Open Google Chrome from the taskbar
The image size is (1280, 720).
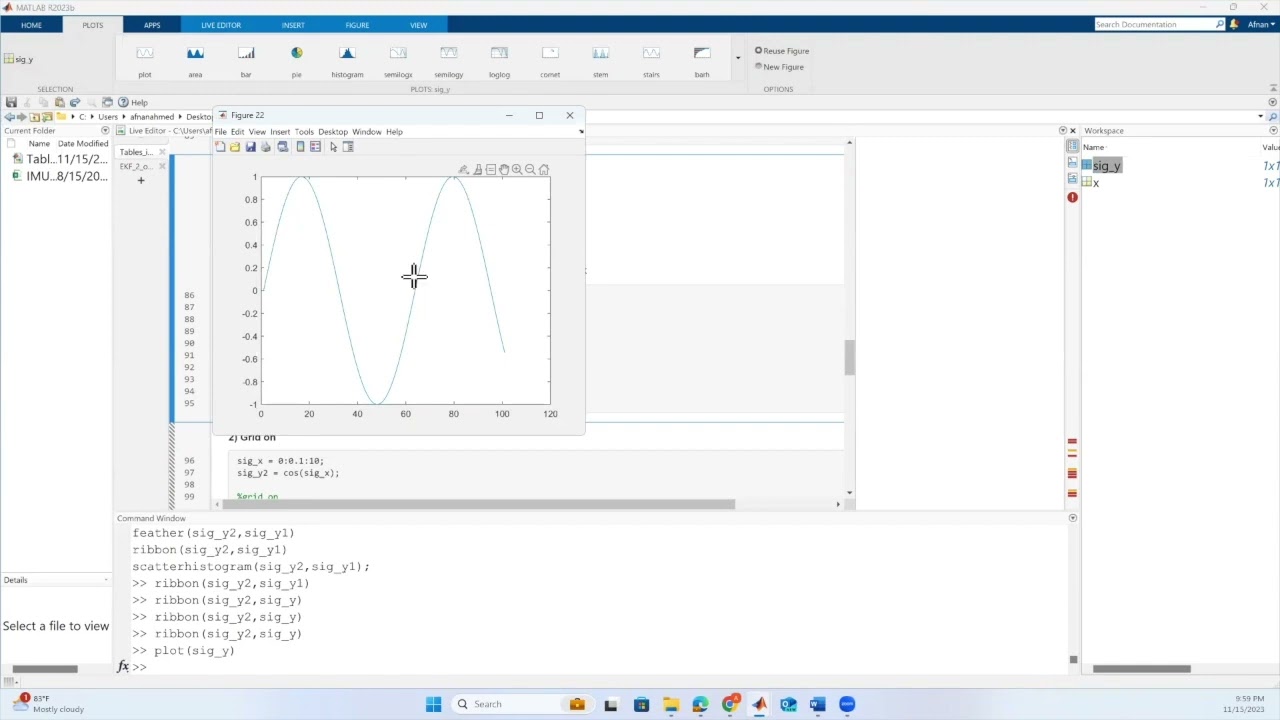pyautogui.click(x=730, y=704)
